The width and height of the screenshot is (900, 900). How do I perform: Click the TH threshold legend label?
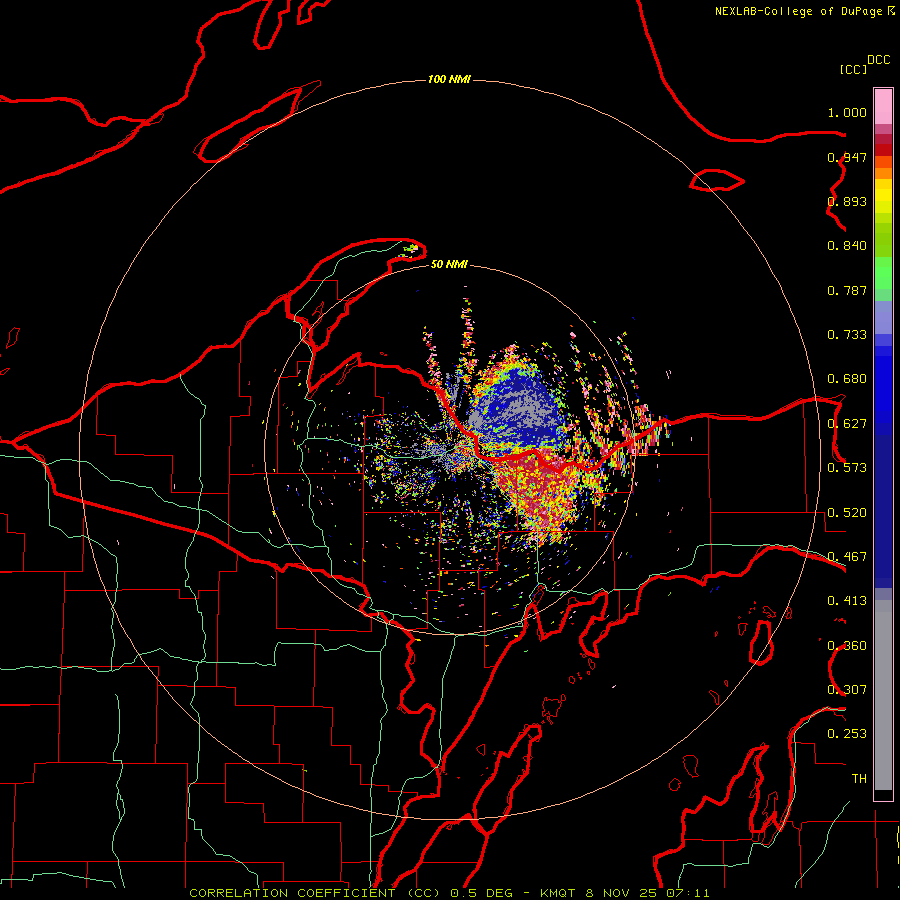pyautogui.click(x=859, y=779)
